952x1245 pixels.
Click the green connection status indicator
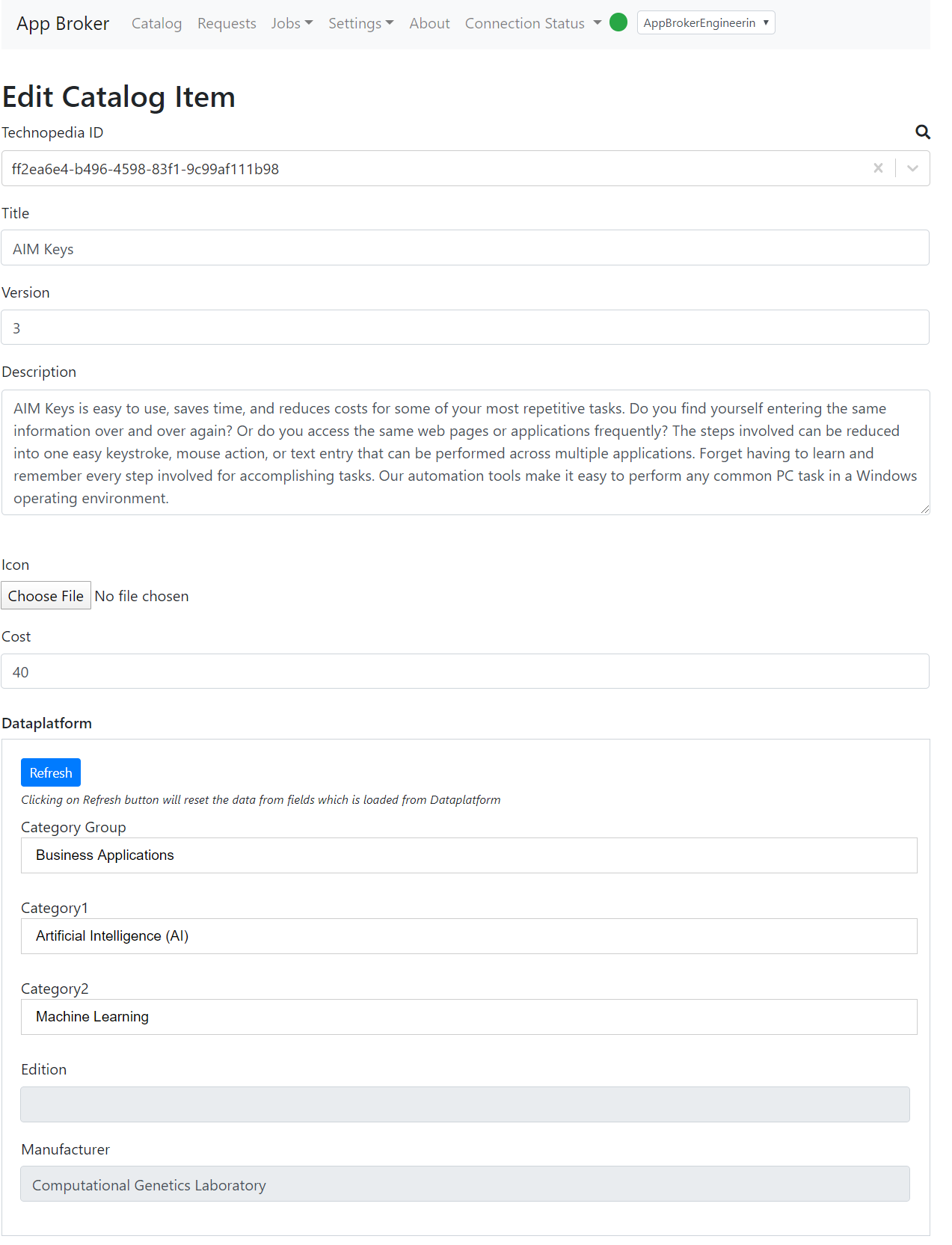618,22
